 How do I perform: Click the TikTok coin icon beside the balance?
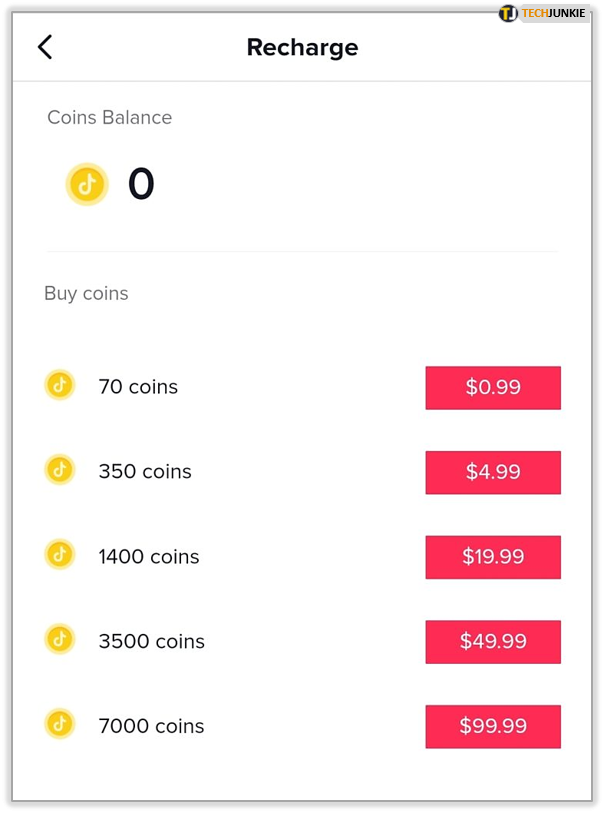(x=87, y=184)
